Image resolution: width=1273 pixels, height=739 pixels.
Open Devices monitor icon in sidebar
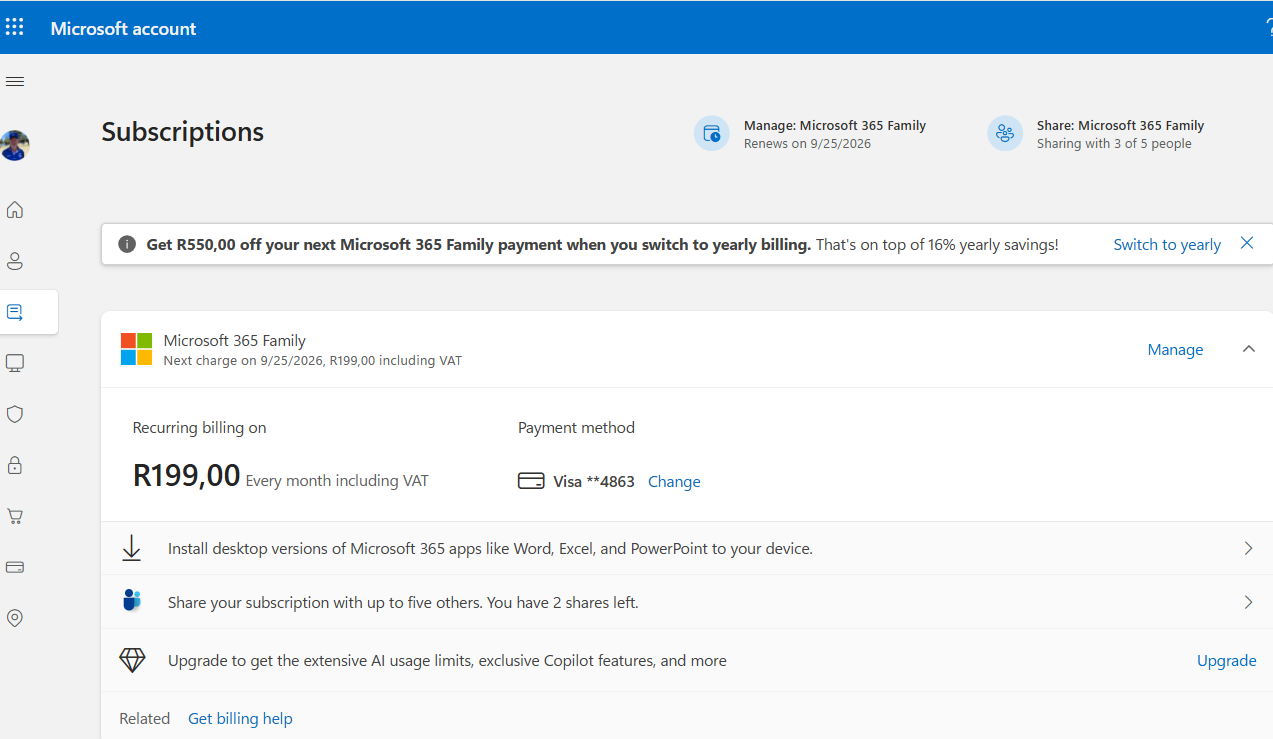[x=15, y=363]
